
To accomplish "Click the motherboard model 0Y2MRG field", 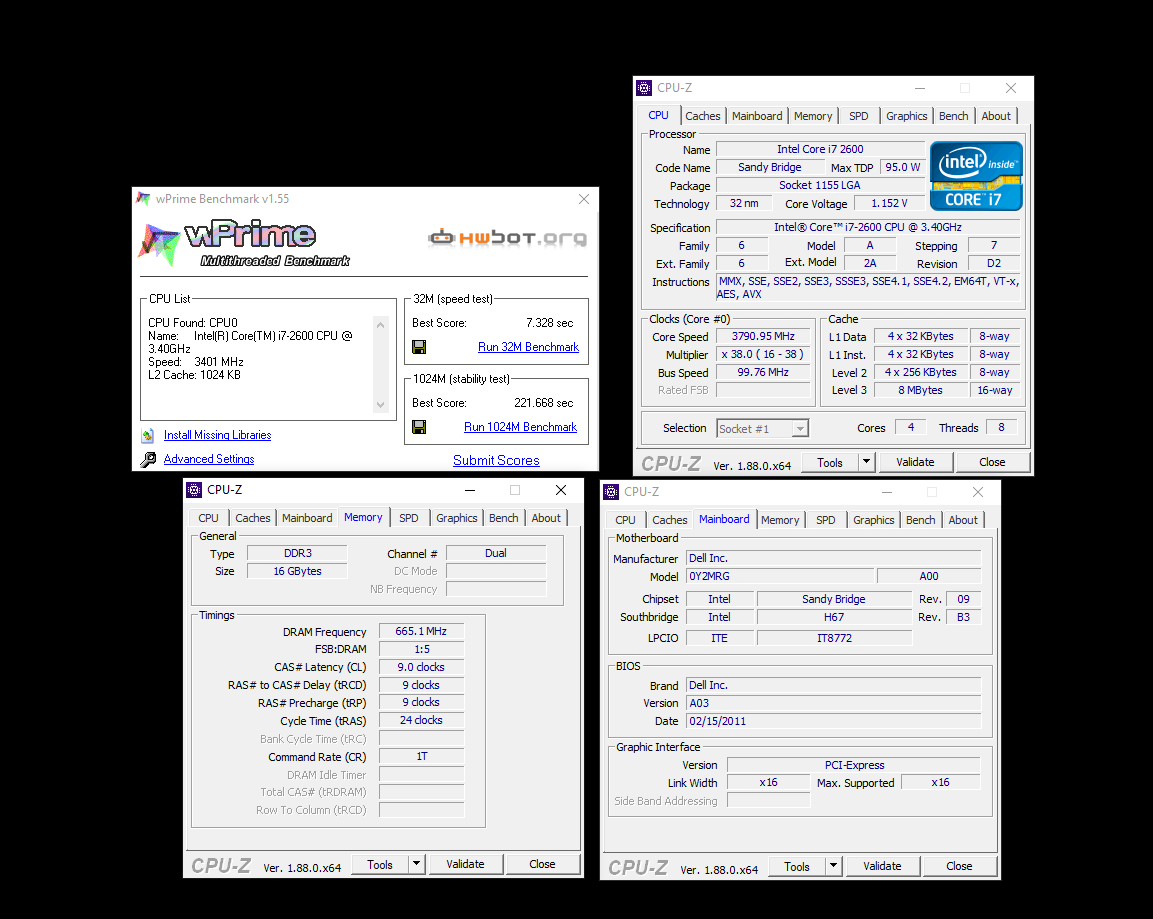I will [x=780, y=576].
